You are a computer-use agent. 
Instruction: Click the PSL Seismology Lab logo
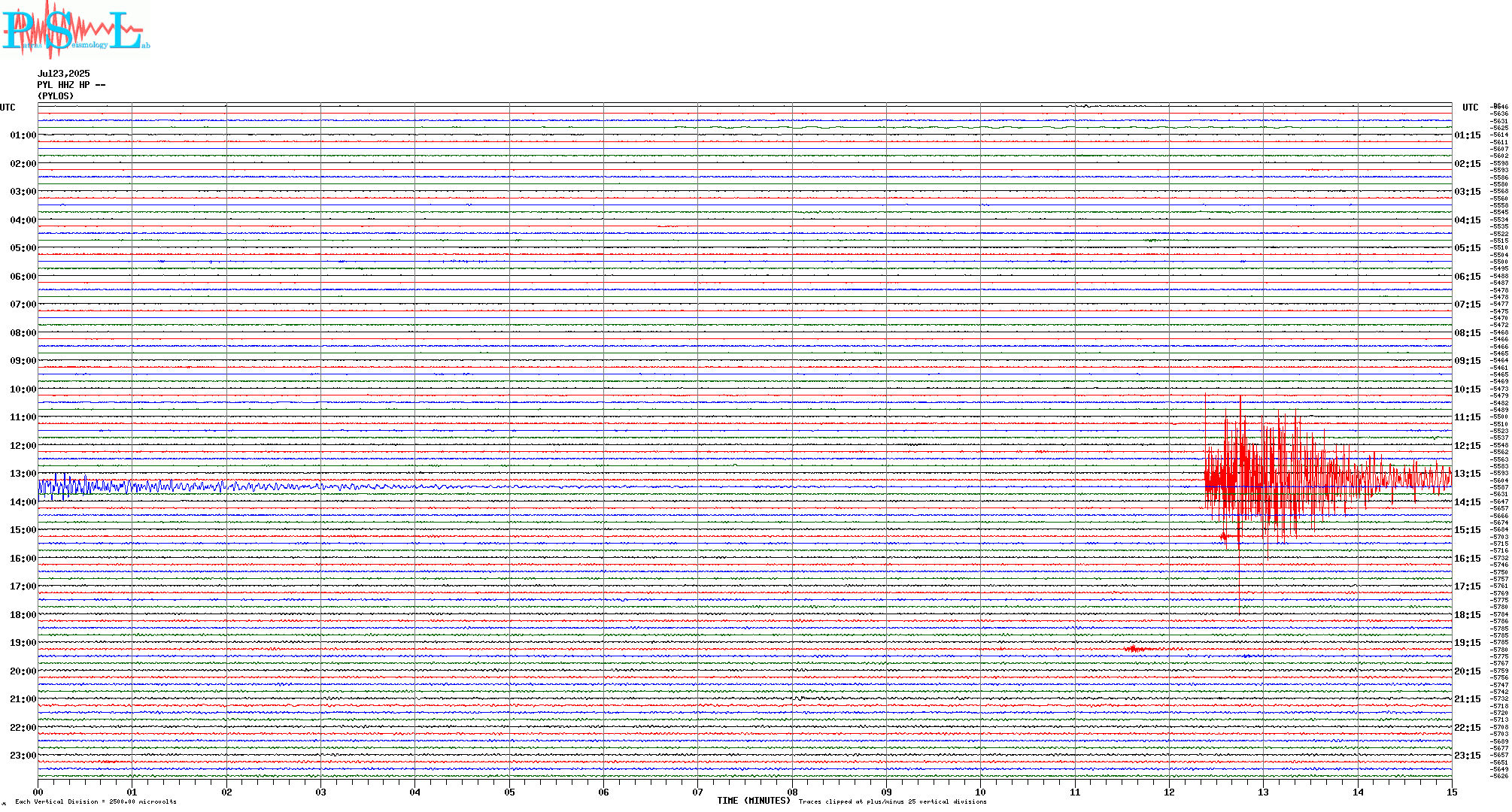pyautogui.click(x=75, y=30)
